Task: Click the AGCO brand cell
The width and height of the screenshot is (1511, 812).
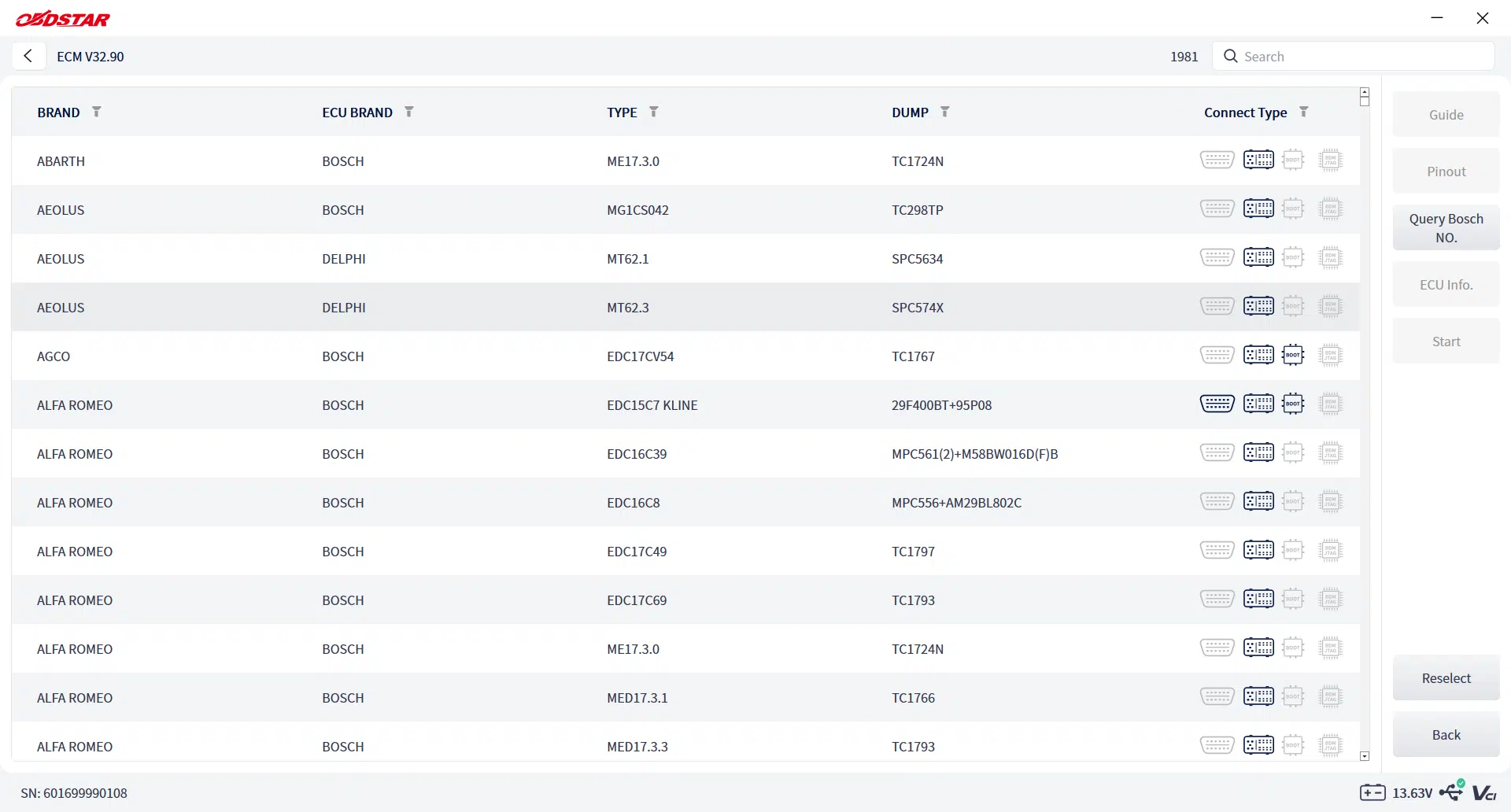Action: (x=54, y=356)
